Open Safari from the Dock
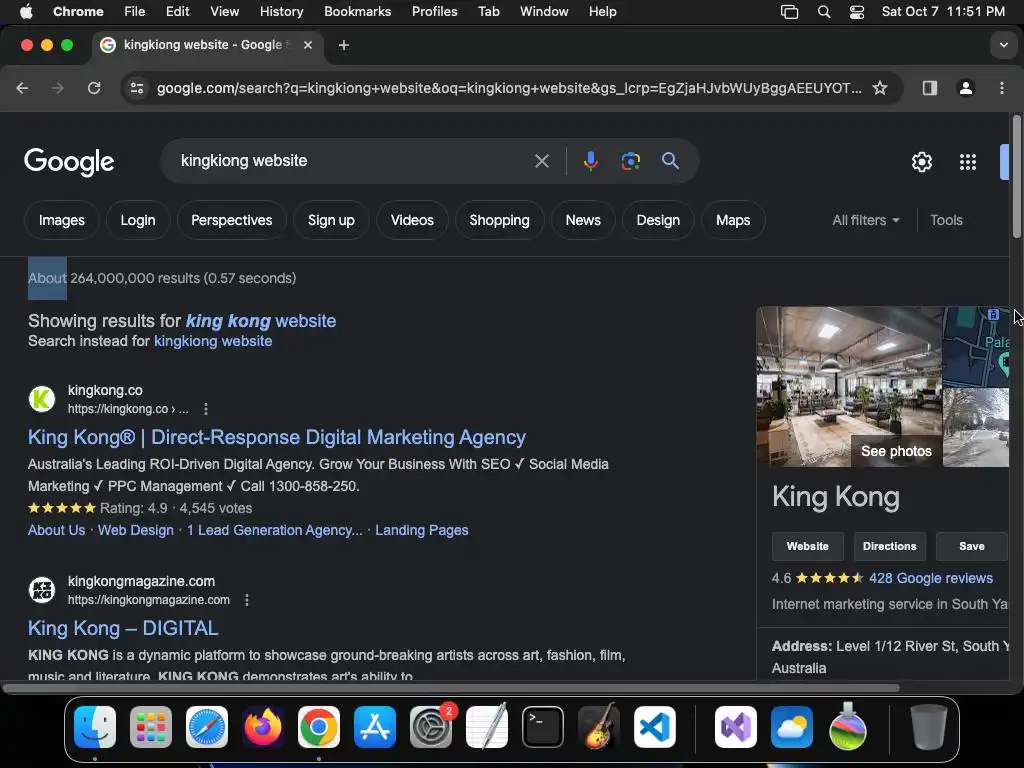 [207, 727]
